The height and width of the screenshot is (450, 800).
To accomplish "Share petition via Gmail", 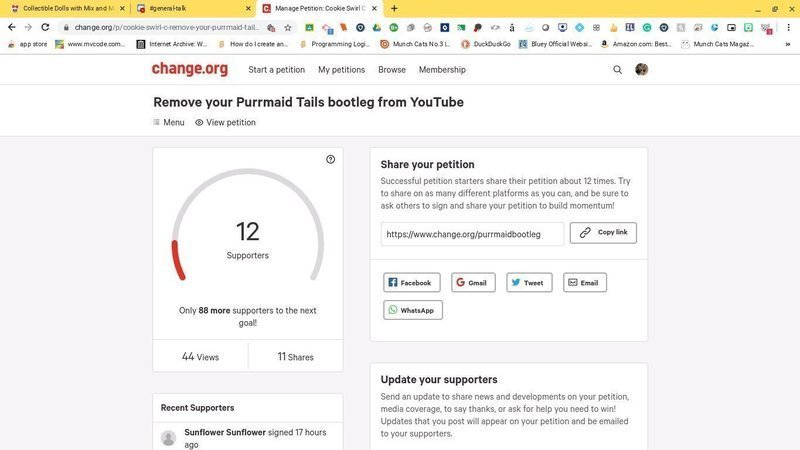I will coord(473,283).
